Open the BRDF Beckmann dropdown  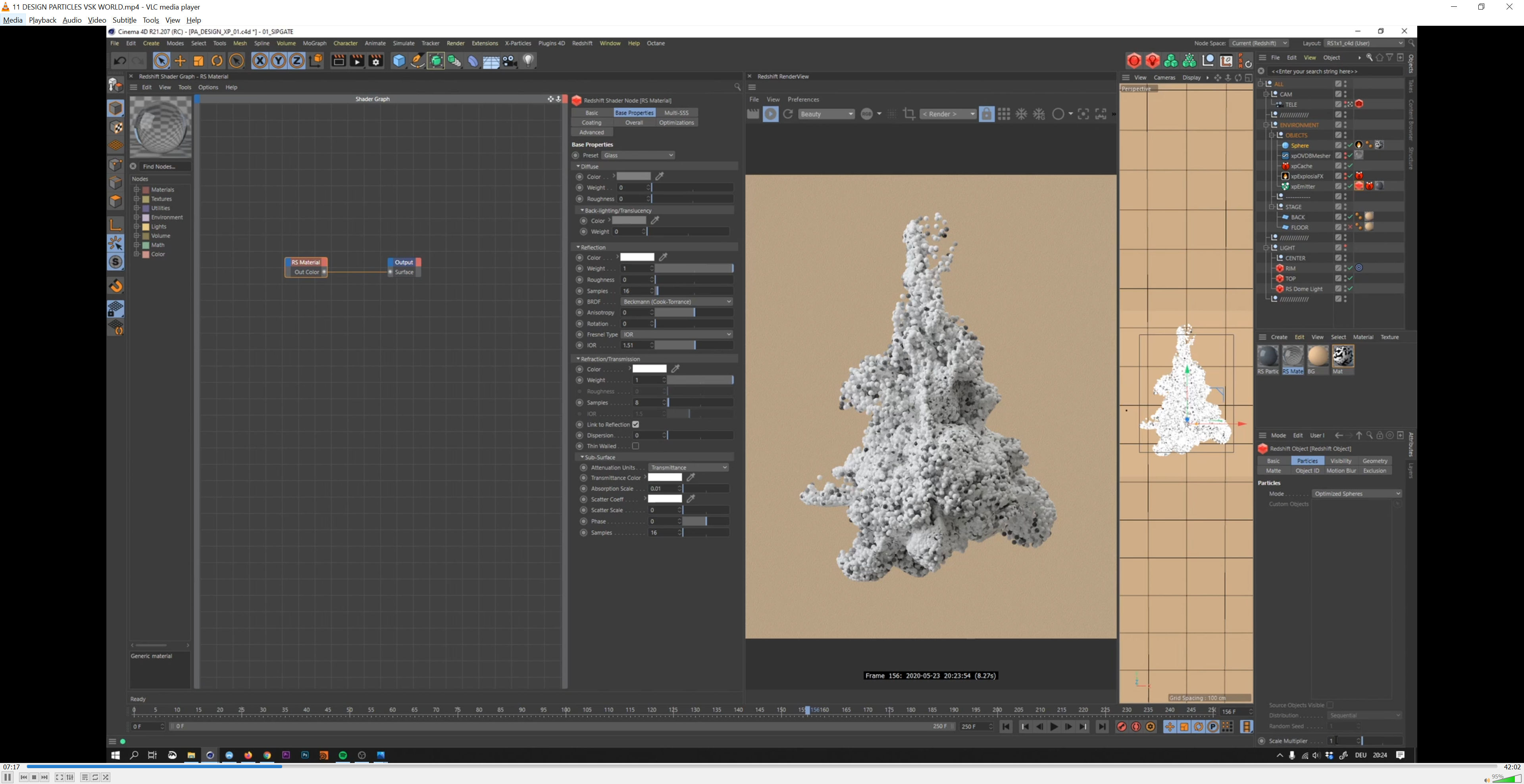pyautogui.click(x=676, y=302)
